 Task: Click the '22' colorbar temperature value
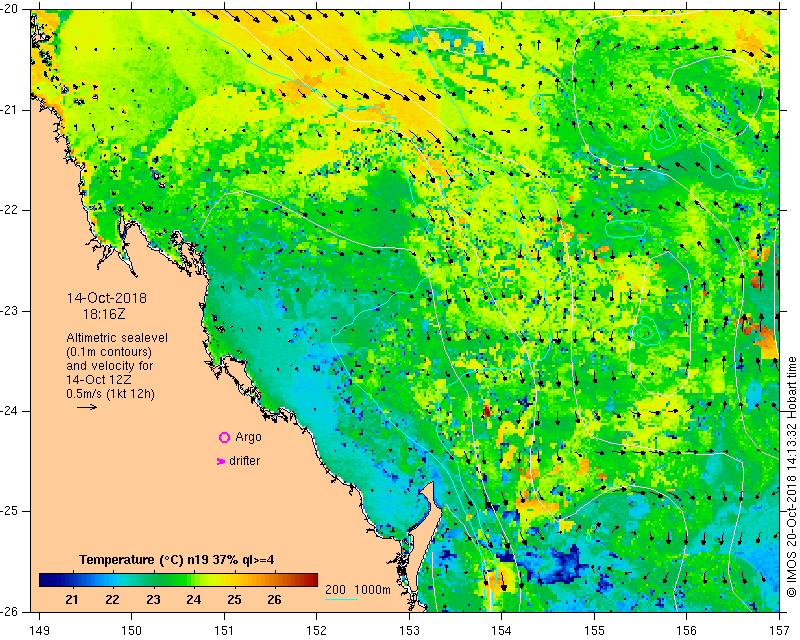[x=112, y=600]
